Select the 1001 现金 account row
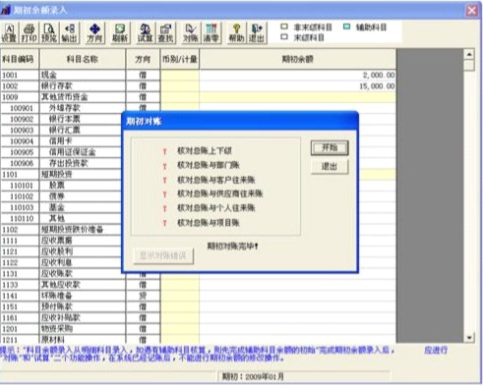483x388 pixels. (x=198, y=75)
